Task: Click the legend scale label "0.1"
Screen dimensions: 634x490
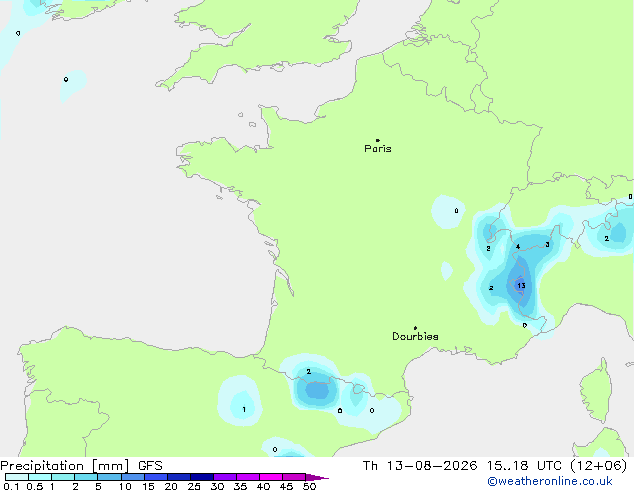Action: [x=11, y=486]
